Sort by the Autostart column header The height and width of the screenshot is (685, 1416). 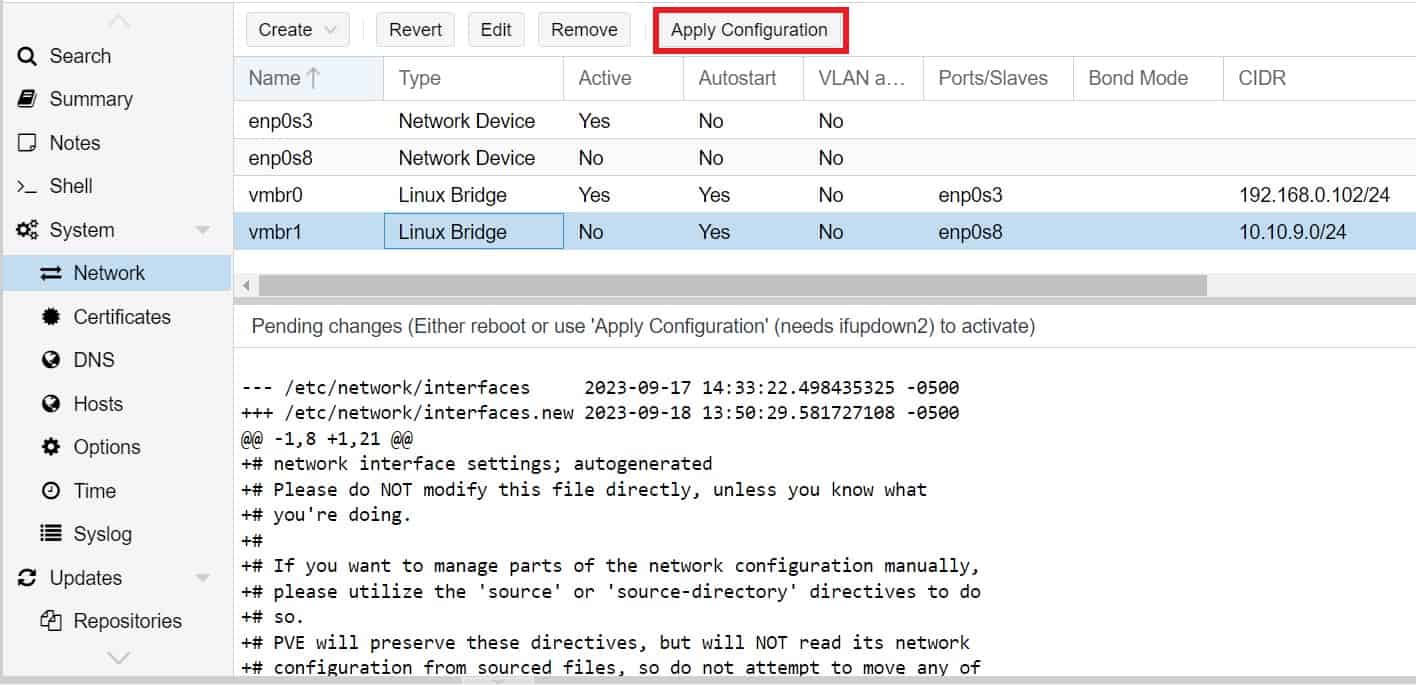pos(743,78)
